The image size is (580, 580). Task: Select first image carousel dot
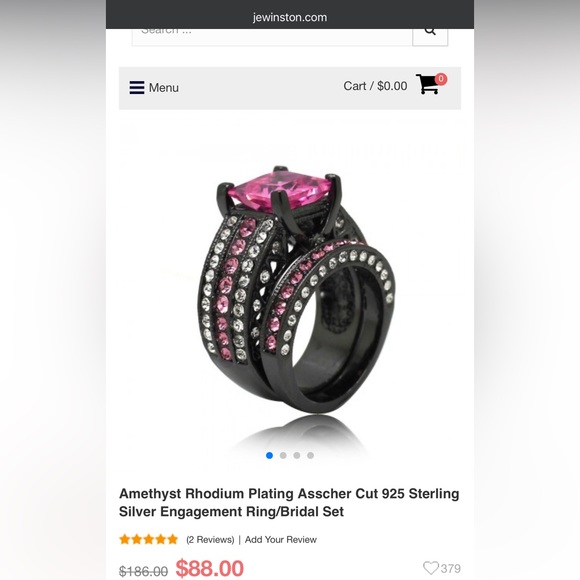[269, 455]
